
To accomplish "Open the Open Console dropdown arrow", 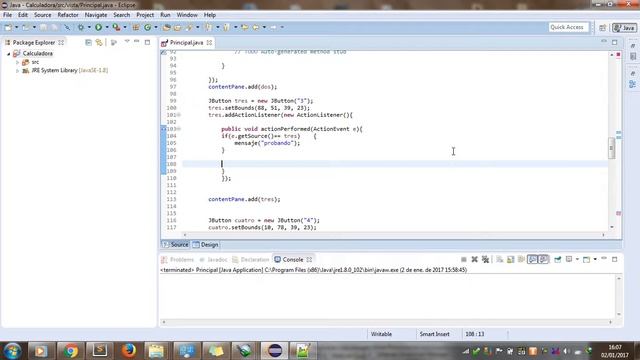I will pos(595,260).
